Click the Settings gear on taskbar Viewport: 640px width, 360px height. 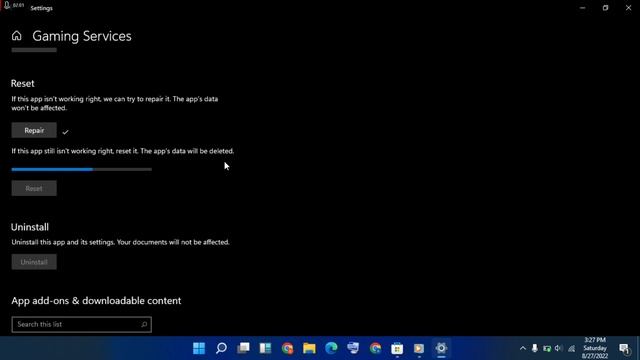(x=441, y=348)
